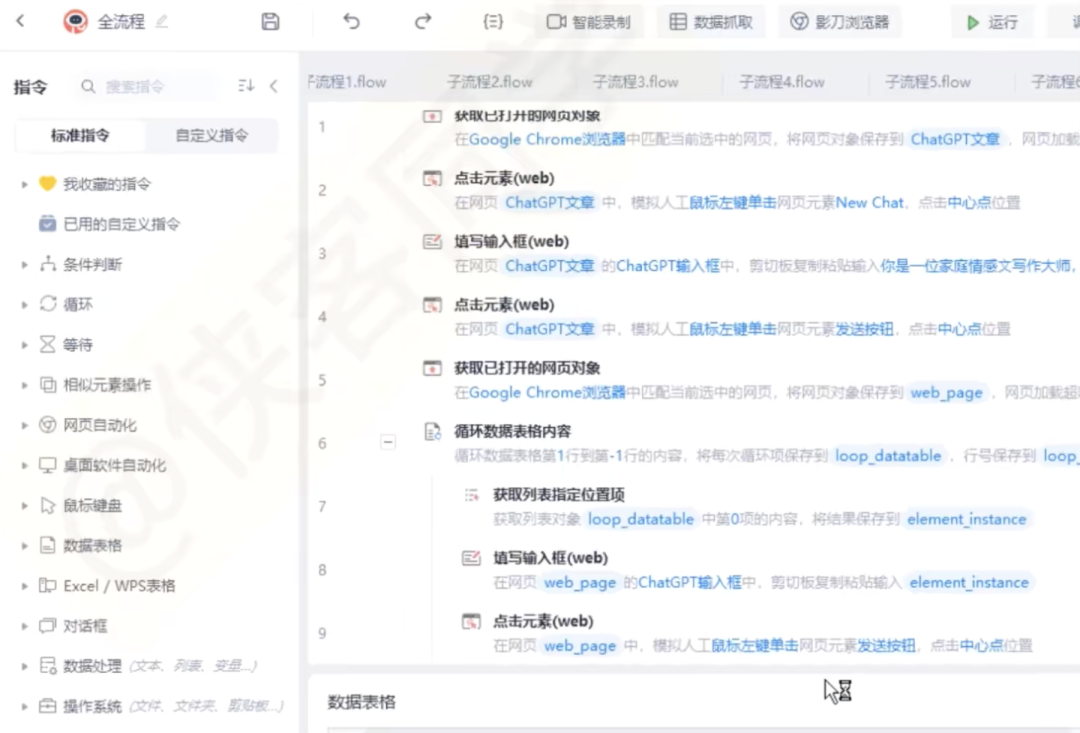Click the 对话框 category icon
The width and height of the screenshot is (1080, 733).
pyautogui.click(x=48, y=626)
